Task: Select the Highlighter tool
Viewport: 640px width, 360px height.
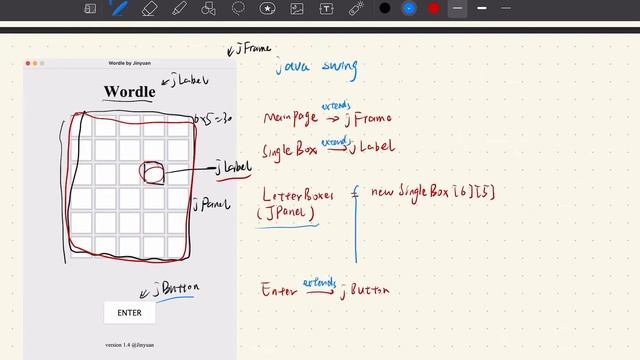Action: pyautogui.click(x=179, y=8)
